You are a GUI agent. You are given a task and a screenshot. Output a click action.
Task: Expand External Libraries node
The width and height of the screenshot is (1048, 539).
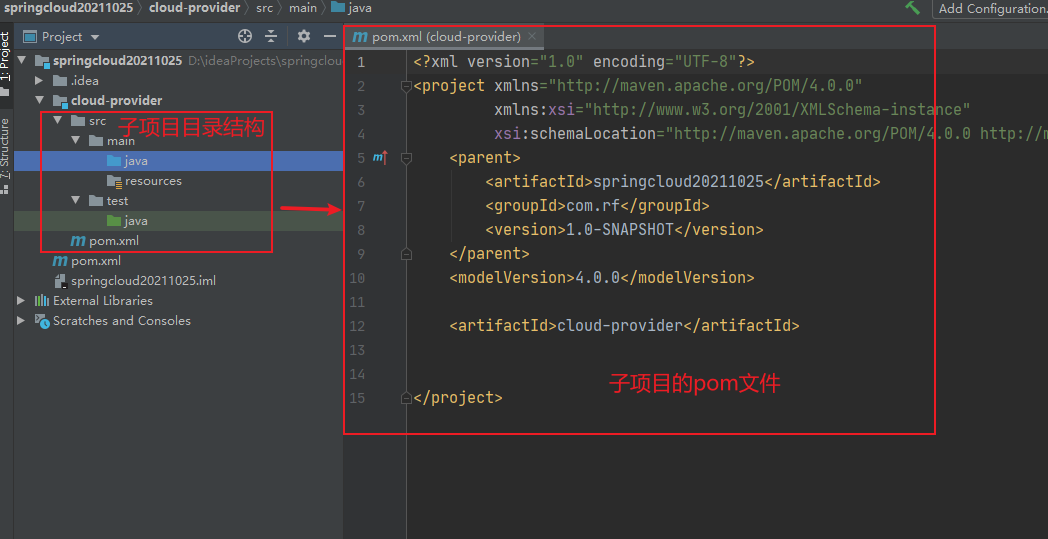point(21,301)
